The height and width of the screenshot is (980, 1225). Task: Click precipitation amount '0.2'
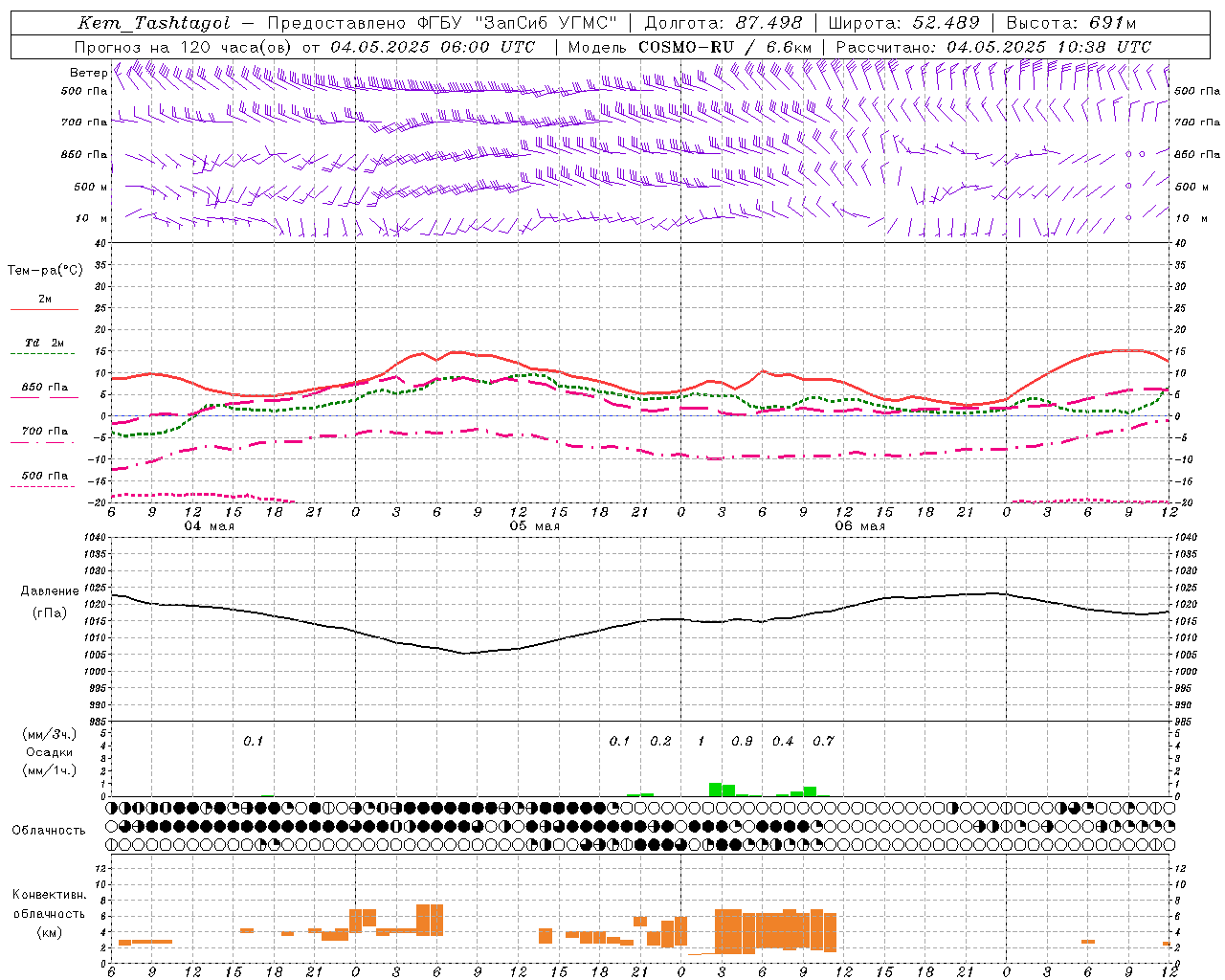click(660, 742)
